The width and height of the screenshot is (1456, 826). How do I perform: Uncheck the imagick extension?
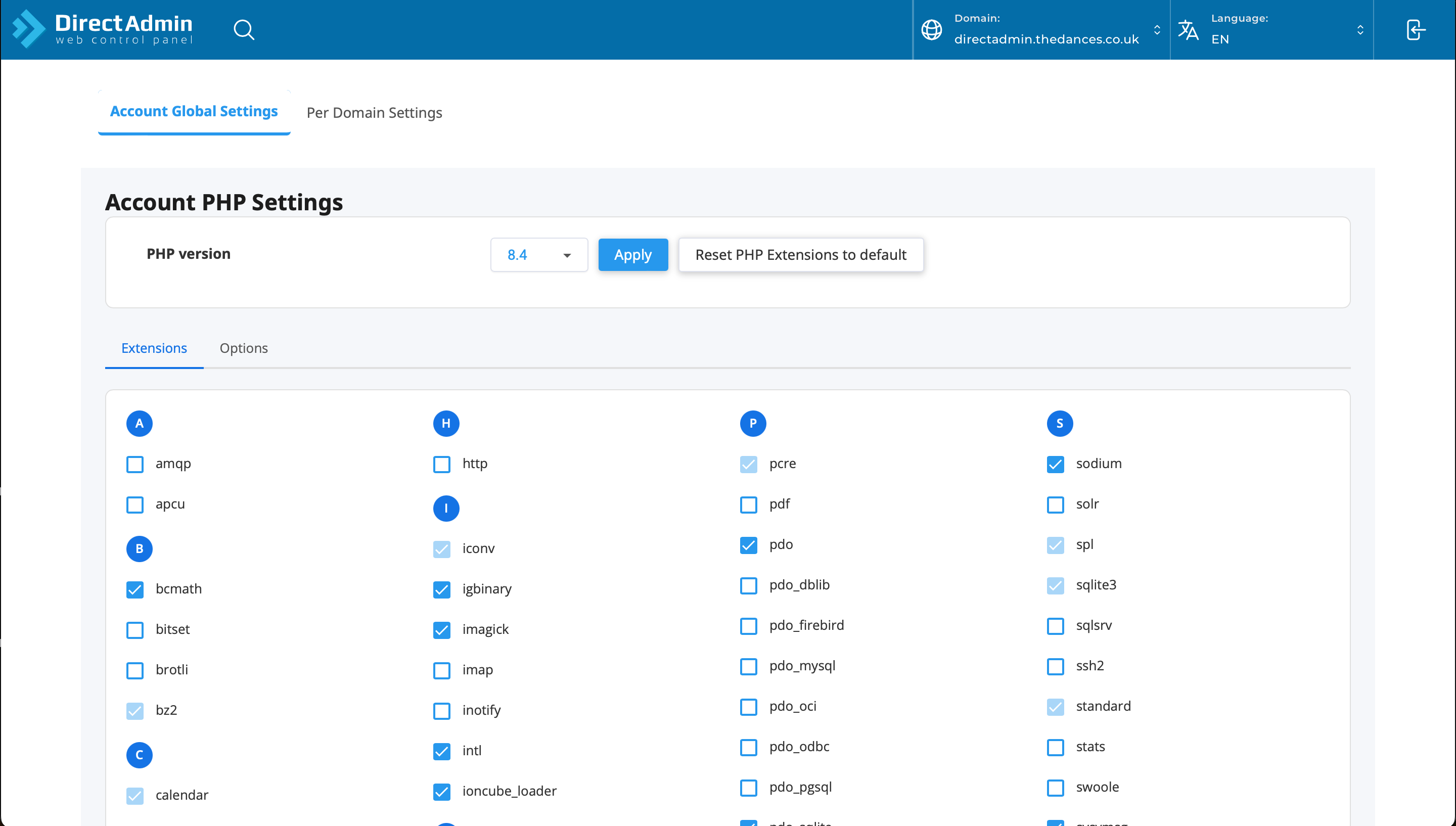(x=442, y=630)
